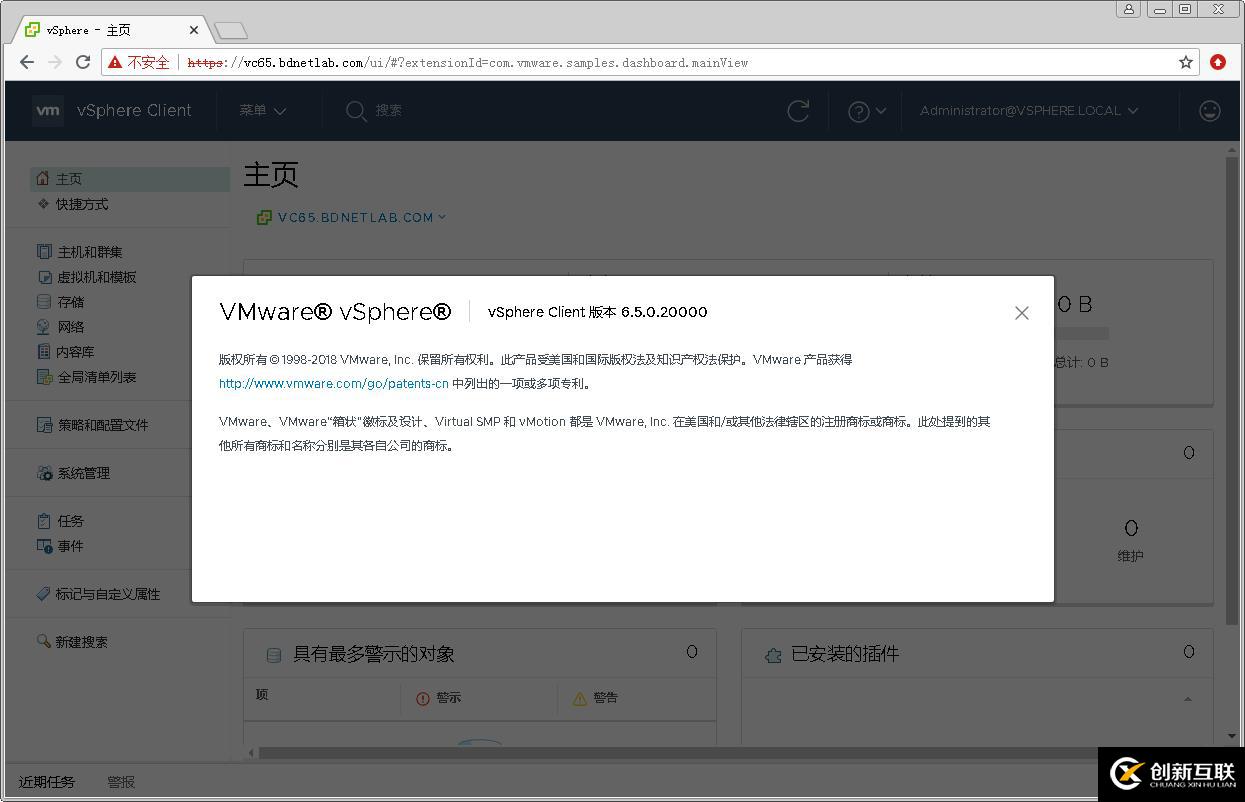Screen dimensions: 1245x802
Task: Click the 已安装的插件 plugin icon
Action: click(772, 655)
